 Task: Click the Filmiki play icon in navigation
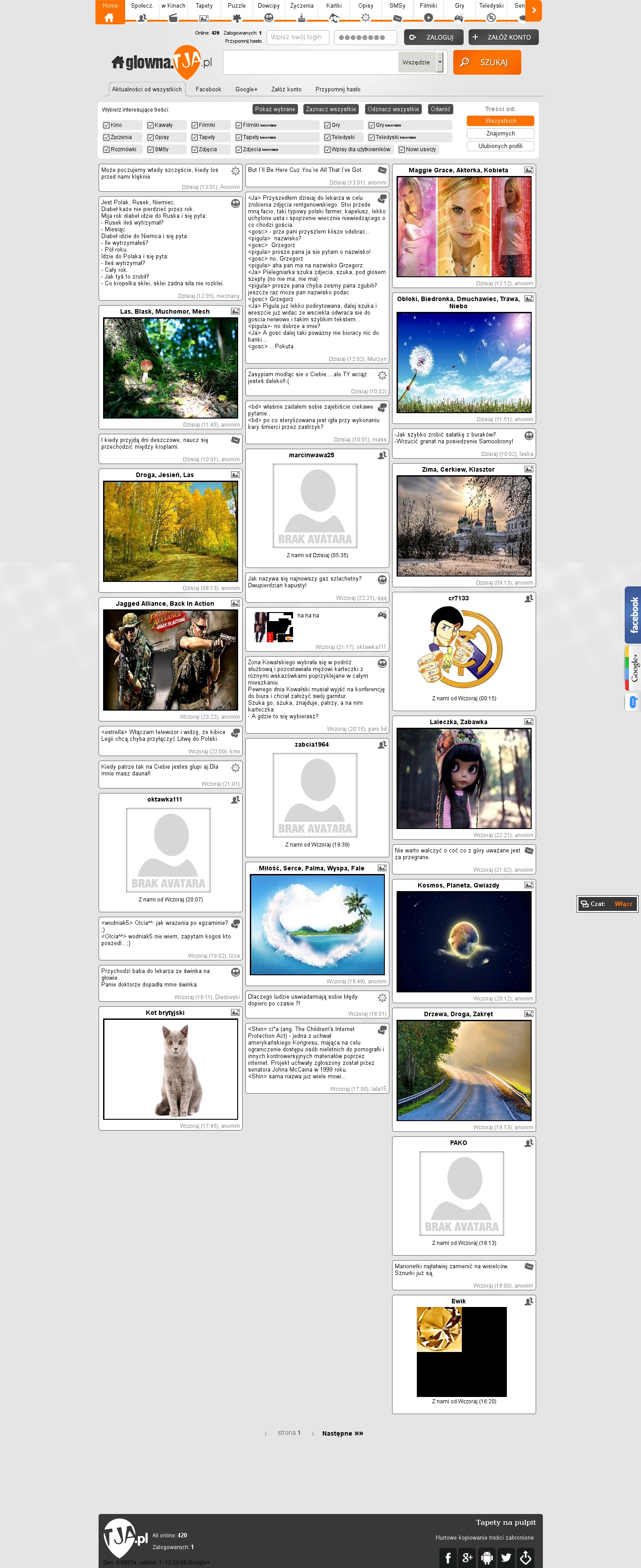(428, 18)
